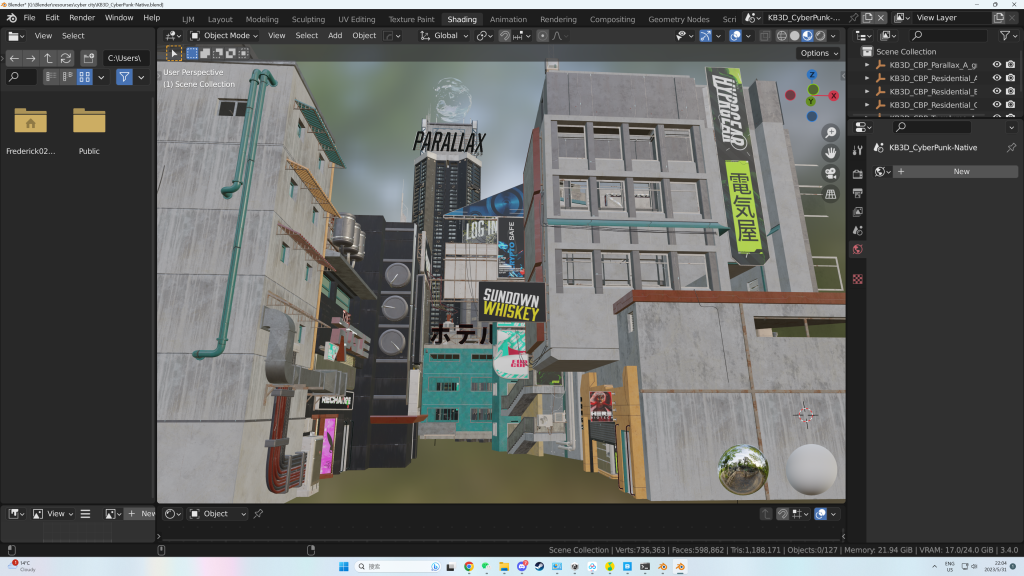Switch file browser to vertical list display
The width and height of the screenshot is (1024, 576).
point(51,77)
